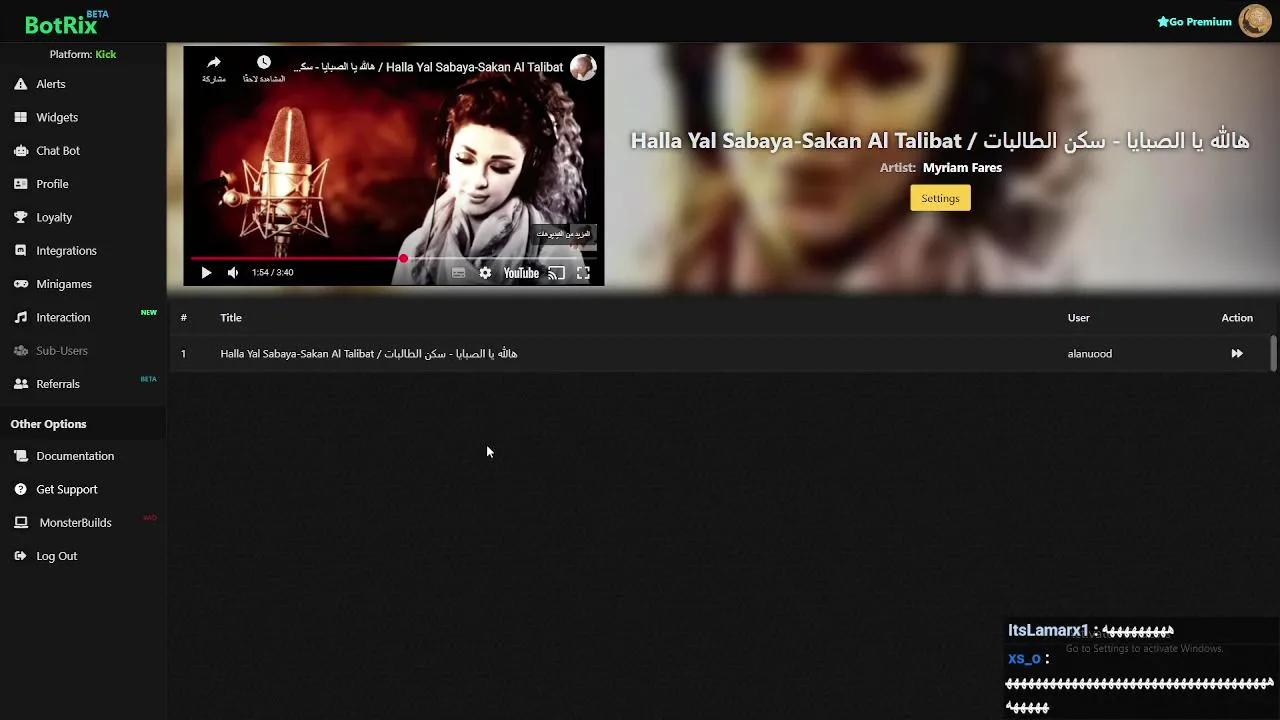The image size is (1280, 720).
Task: Open Alerts menu item
Action: pyautogui.click(x=51, y=84)
